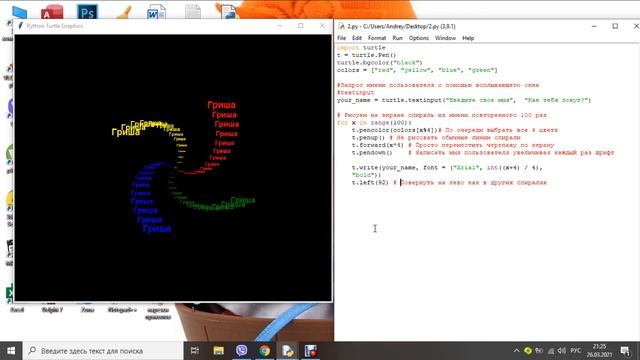640x360 pixels.
Task: Open the clock and calendar flyout
Action: tap(599, 351)
